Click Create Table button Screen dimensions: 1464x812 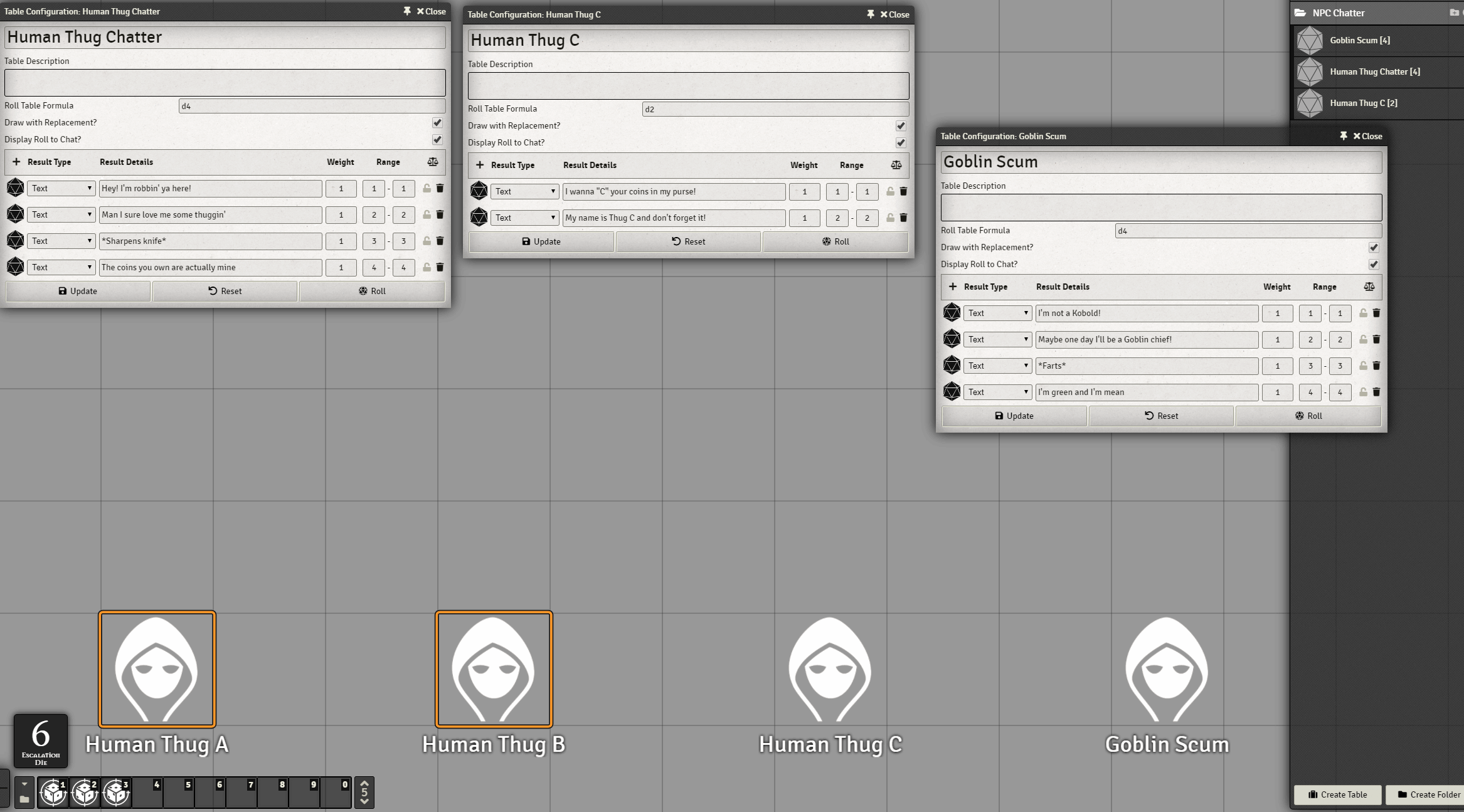click(x=1337, y=794)
